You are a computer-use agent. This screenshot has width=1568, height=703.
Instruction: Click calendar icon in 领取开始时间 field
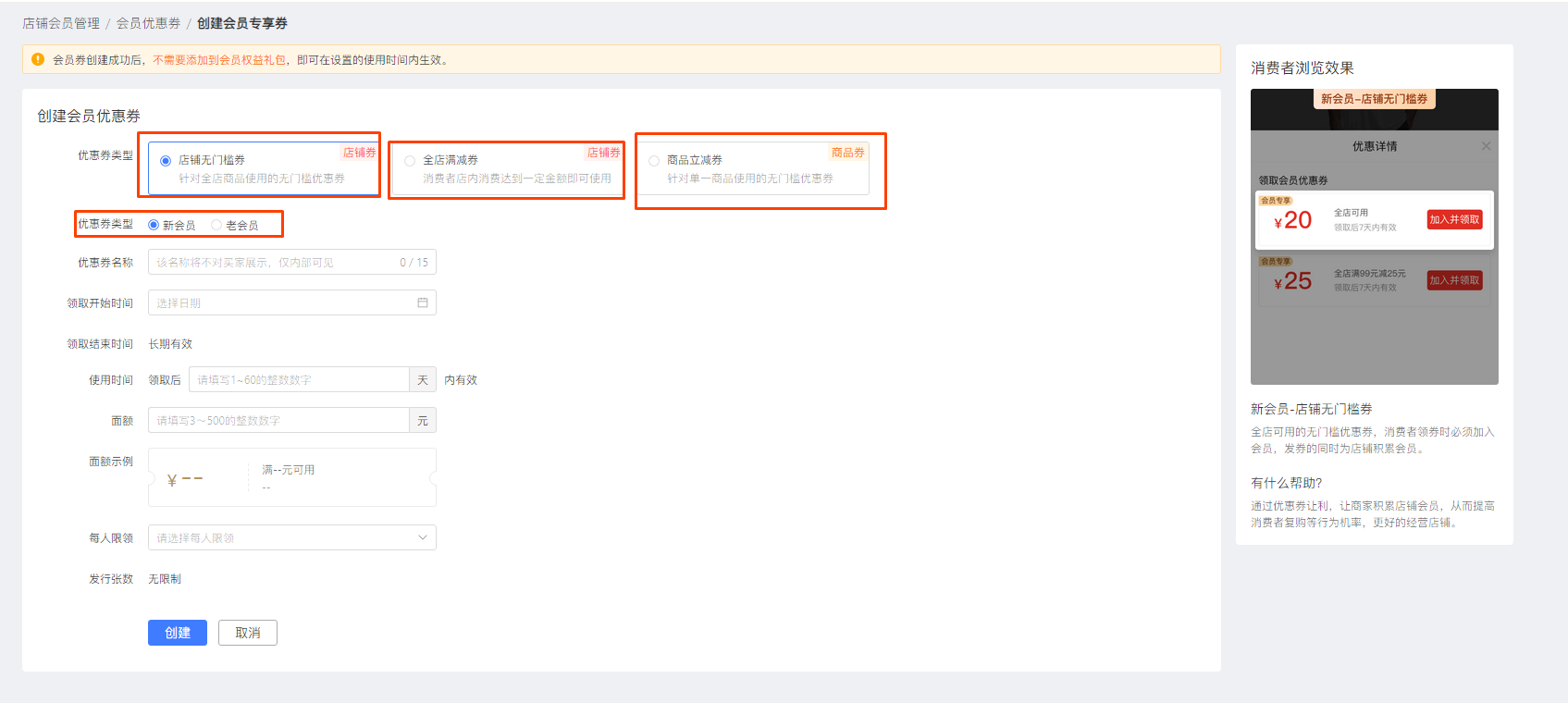(x=423, y=302)
